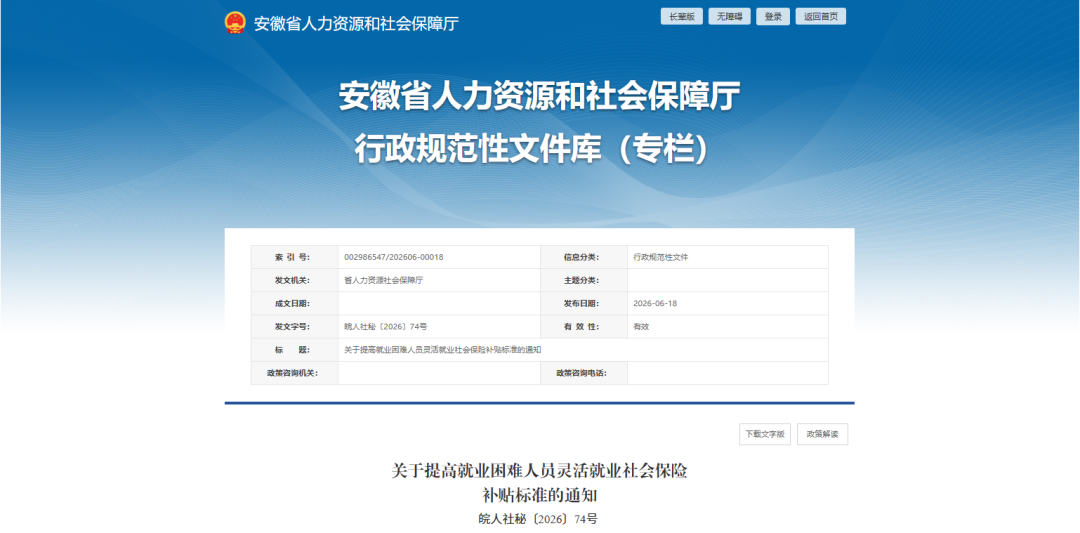Click the 发文字号 label
This screenshot has height=533, width=1080.
[293, 327]
